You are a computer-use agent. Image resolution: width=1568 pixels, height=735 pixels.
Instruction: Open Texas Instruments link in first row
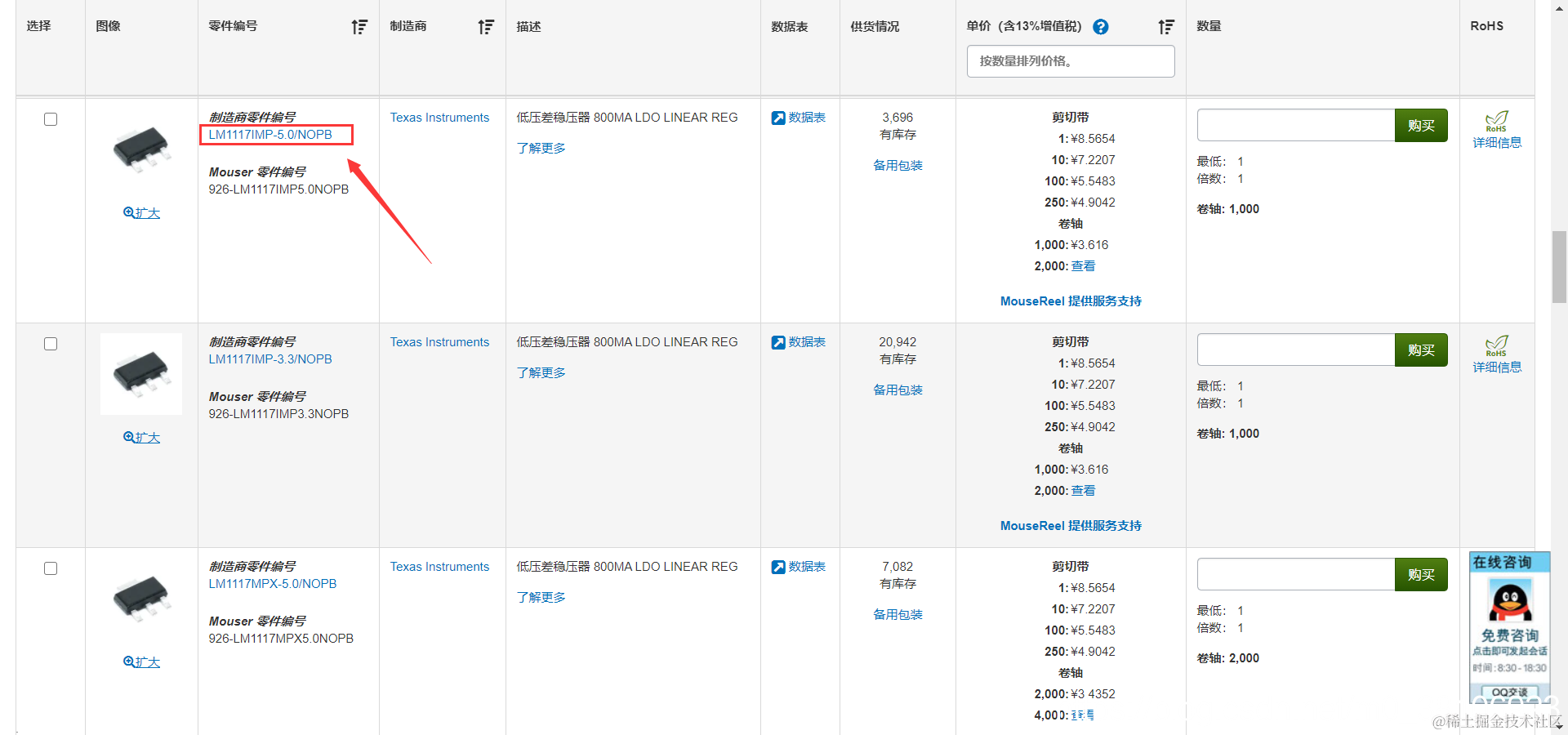(x=439, y=118)
